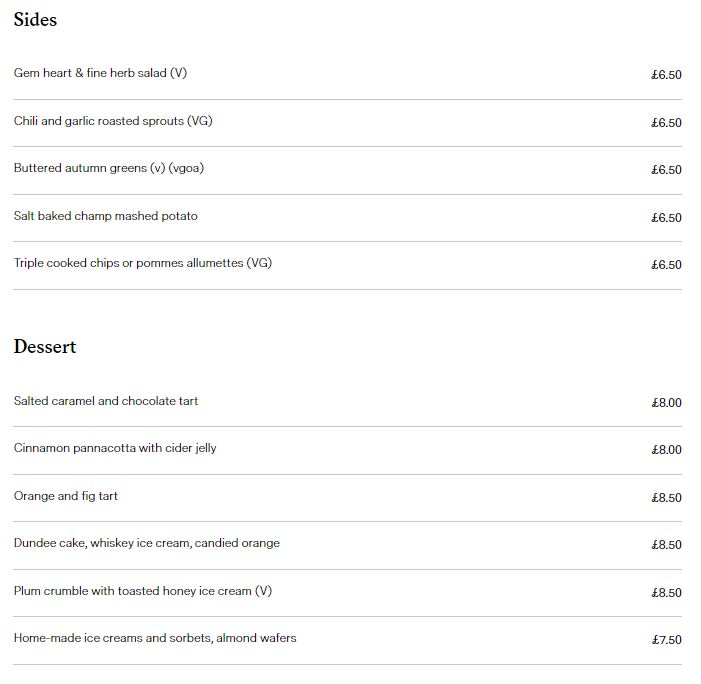Pick Plum crumble with toasted honey ice cream
The height and width of the screenshot is (684, 701).
[143, 591]
